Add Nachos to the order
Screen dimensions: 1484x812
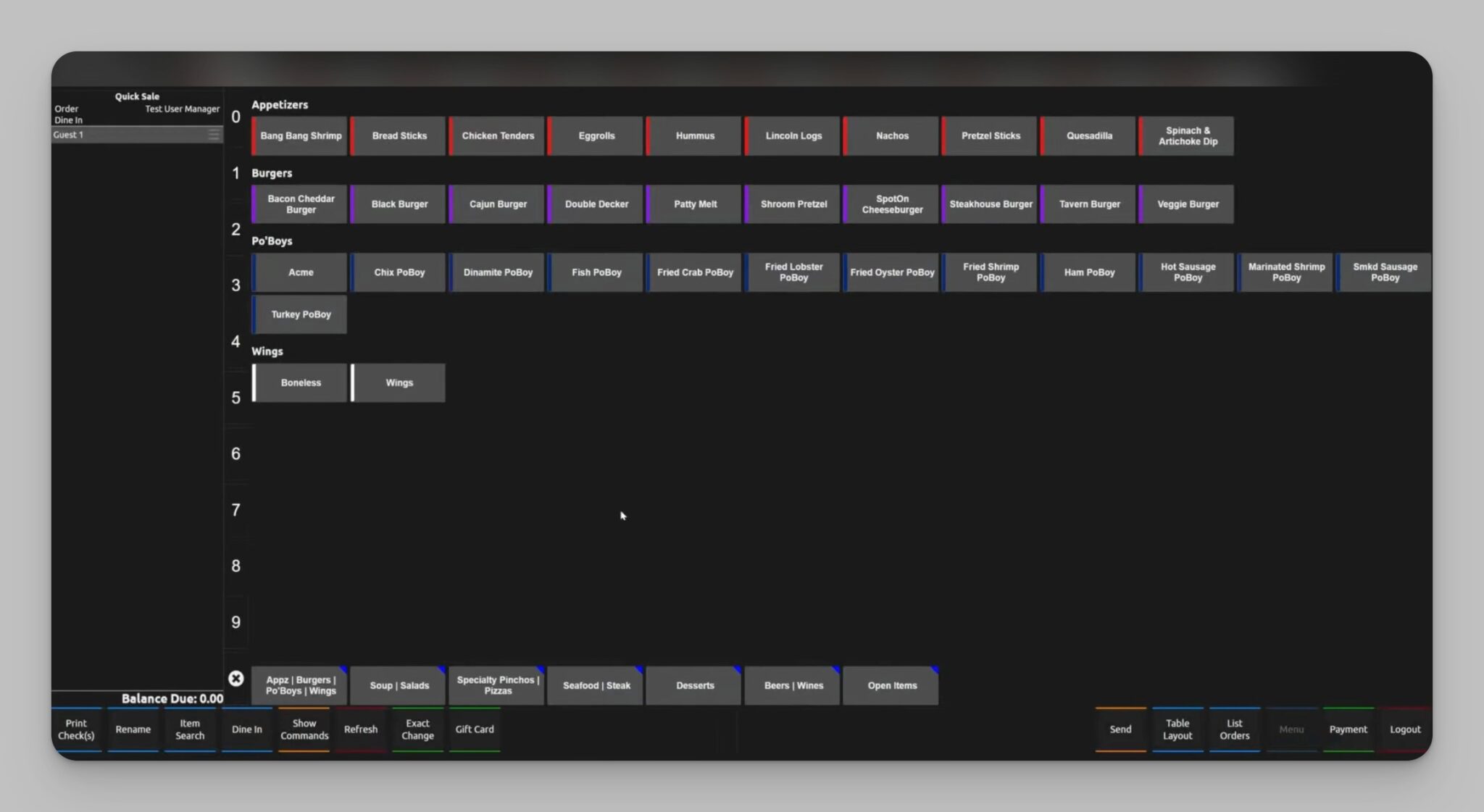891,136
